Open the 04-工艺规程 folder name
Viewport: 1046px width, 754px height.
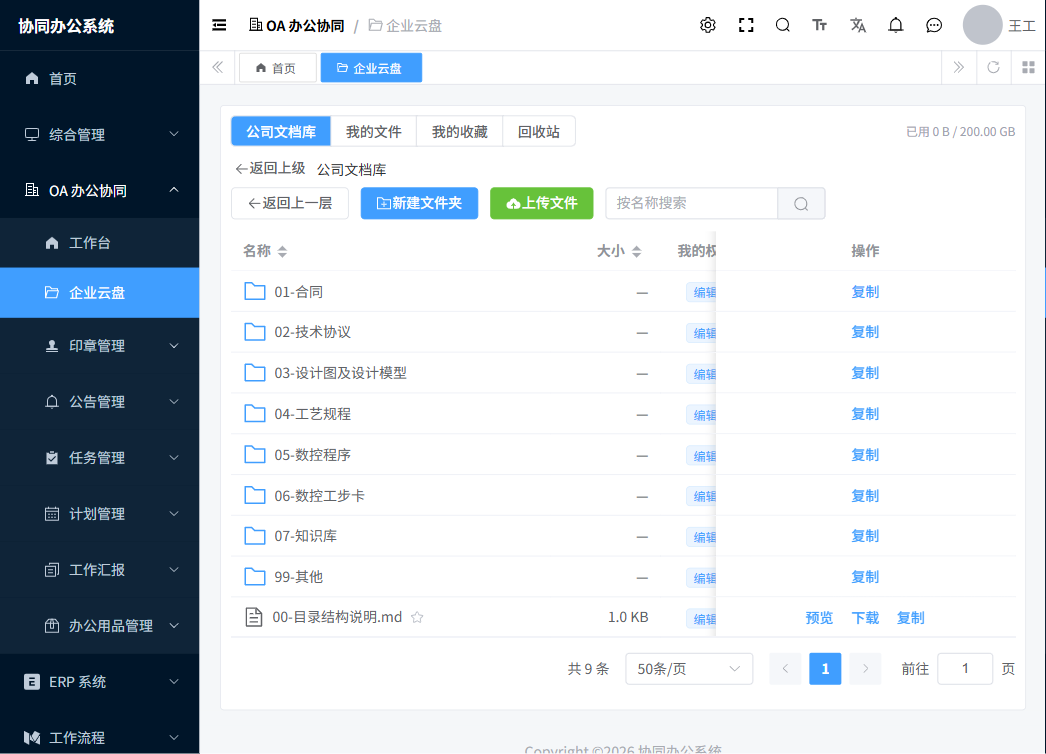coord(312,414)
